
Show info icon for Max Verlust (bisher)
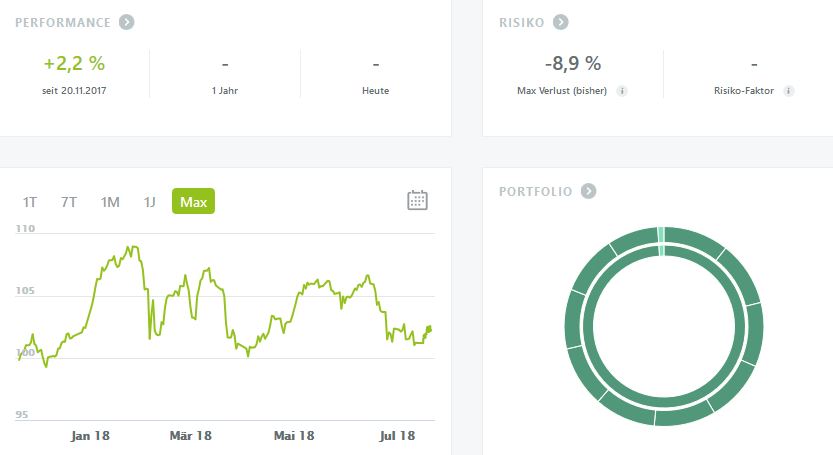pos(622,91)
